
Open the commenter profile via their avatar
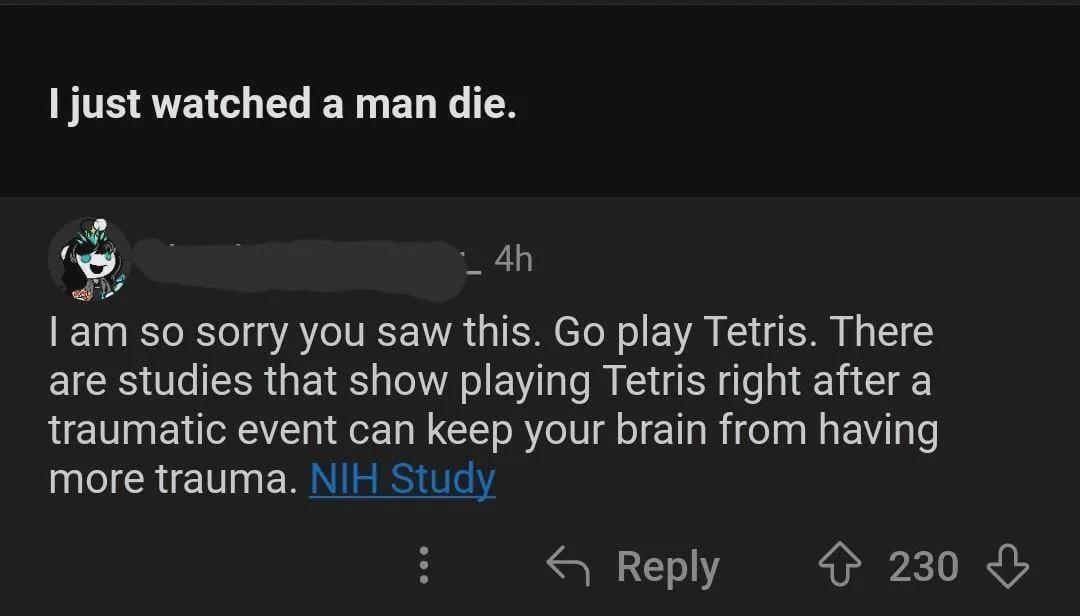[x=88, y=258]
